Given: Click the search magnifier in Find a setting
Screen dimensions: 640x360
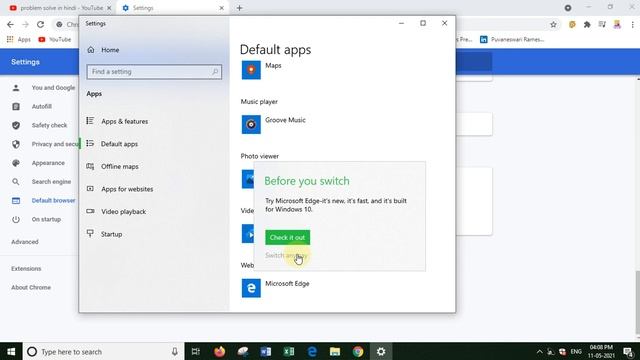Looking at the screenshot, I should pyautogui.click(x=215, y=72).
